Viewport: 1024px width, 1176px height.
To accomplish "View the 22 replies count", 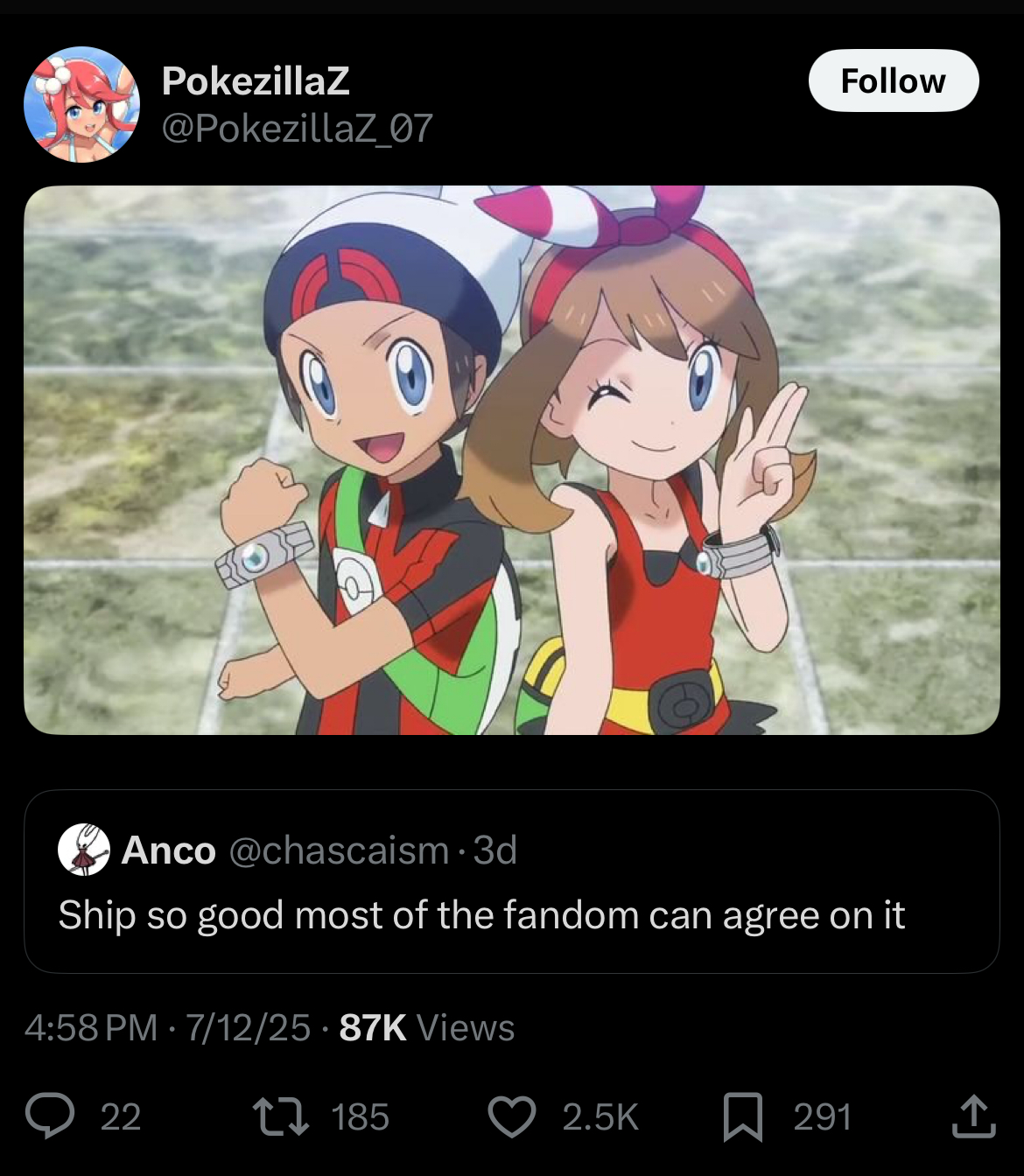I will click(x=121, y=1117).
